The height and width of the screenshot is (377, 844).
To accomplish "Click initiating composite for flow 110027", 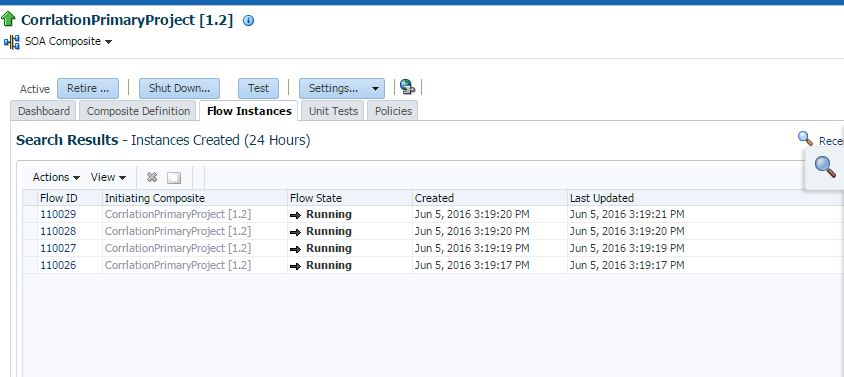I will 178,248.
